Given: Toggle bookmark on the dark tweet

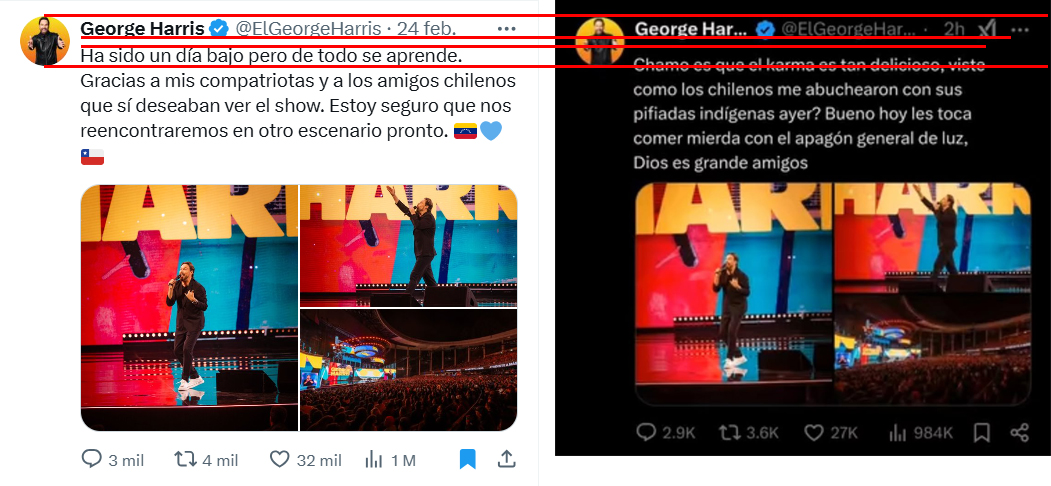Looking at the screenshot, I should click(x=981, y=432).
